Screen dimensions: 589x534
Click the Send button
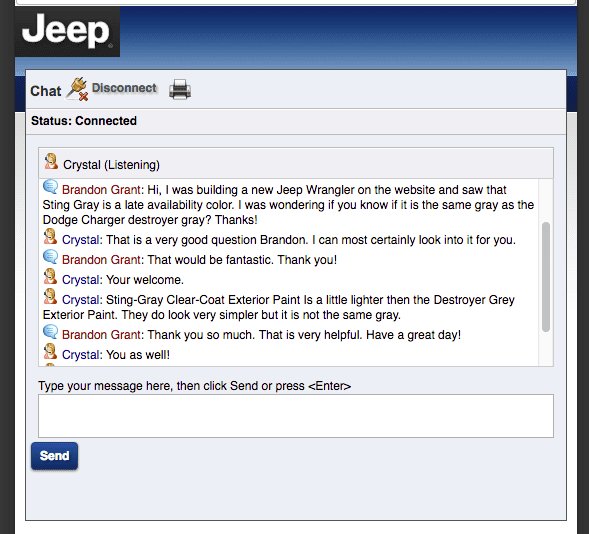tap(54, 456)
